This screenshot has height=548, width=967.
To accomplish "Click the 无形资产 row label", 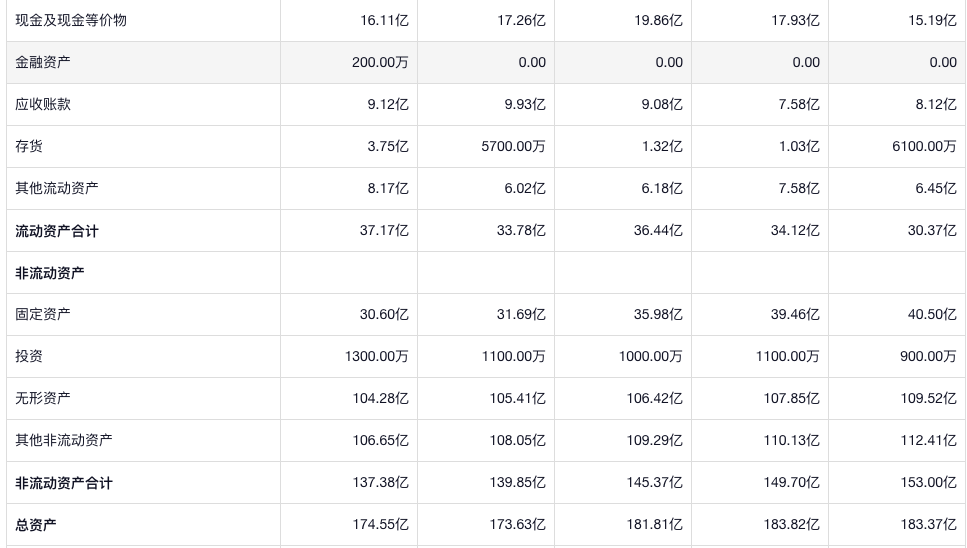I will tap(43, 398).
